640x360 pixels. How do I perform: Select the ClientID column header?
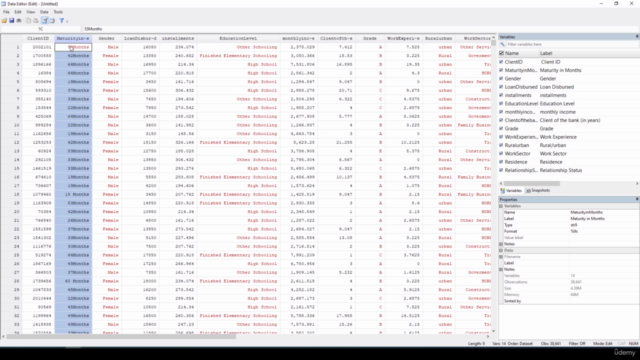coord(38,38)
